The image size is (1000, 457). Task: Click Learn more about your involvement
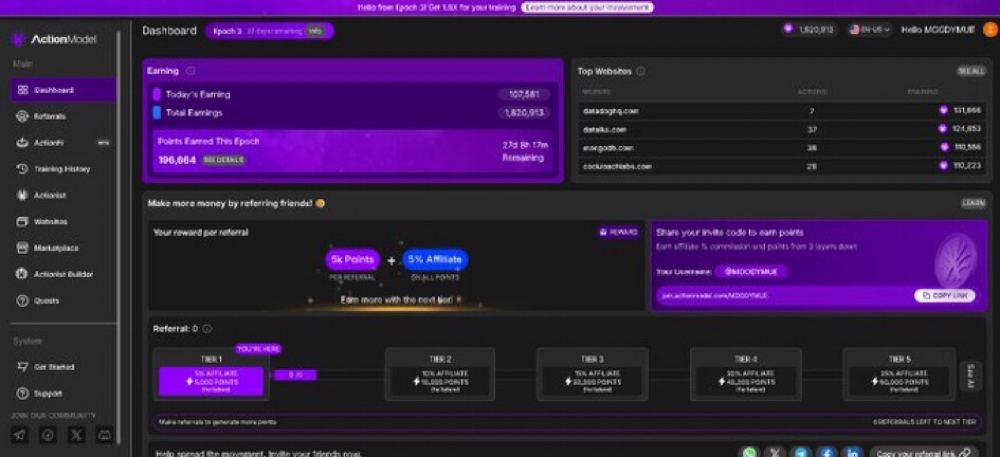(587, 7)
